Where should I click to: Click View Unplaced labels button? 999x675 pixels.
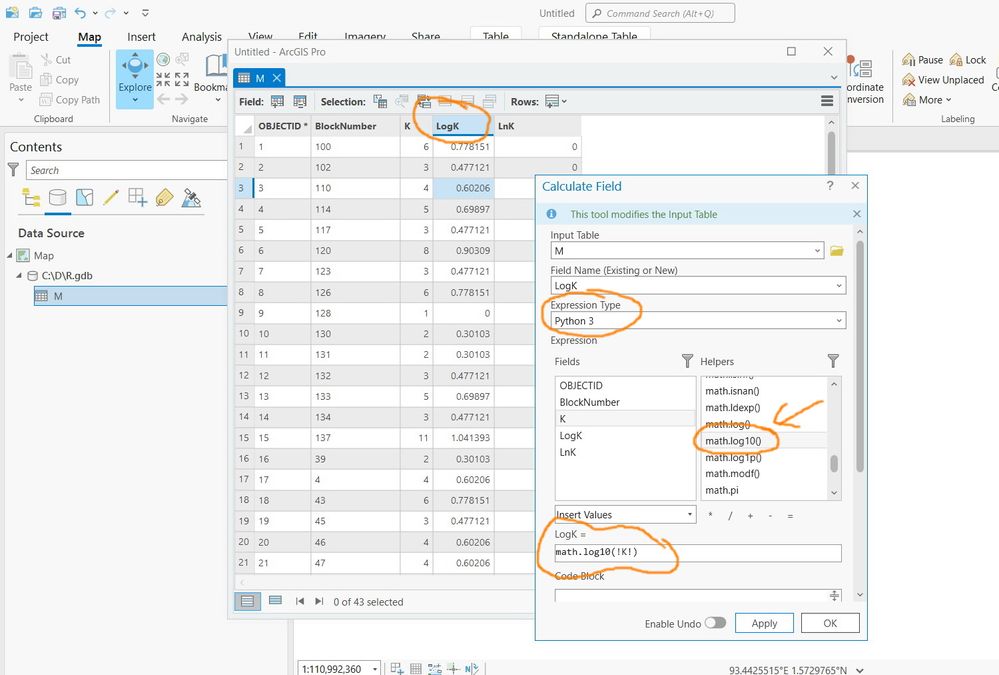tap(943, 80)
